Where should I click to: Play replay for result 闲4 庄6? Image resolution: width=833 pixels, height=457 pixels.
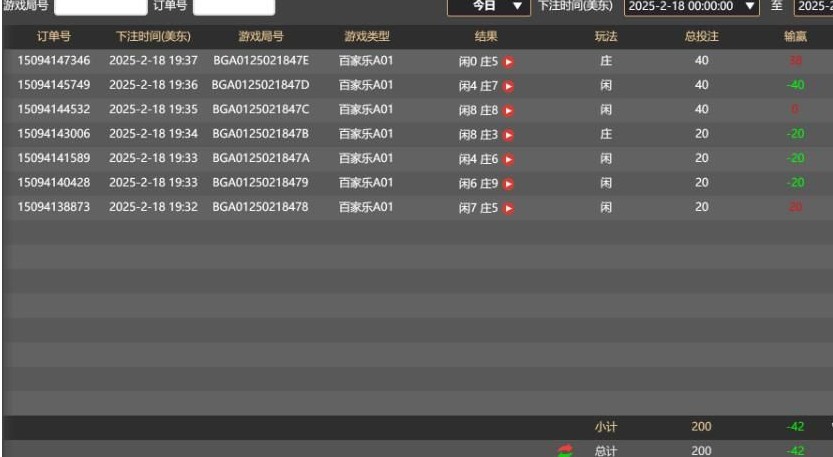pos(508,159)
